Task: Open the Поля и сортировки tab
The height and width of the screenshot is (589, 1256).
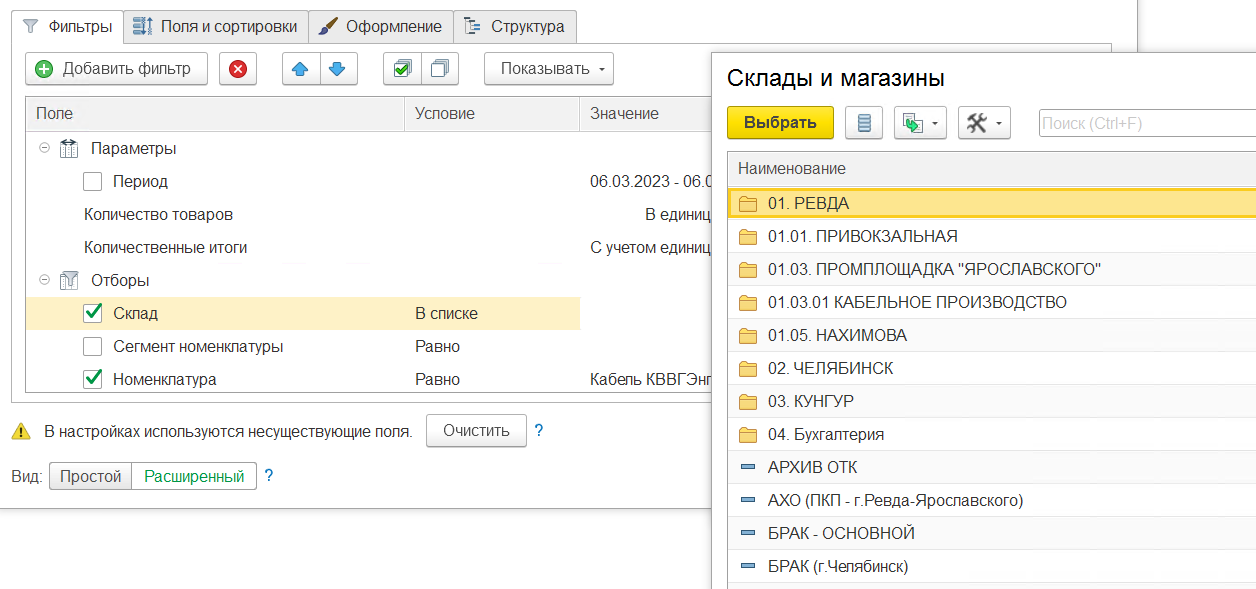Action: 216,27
